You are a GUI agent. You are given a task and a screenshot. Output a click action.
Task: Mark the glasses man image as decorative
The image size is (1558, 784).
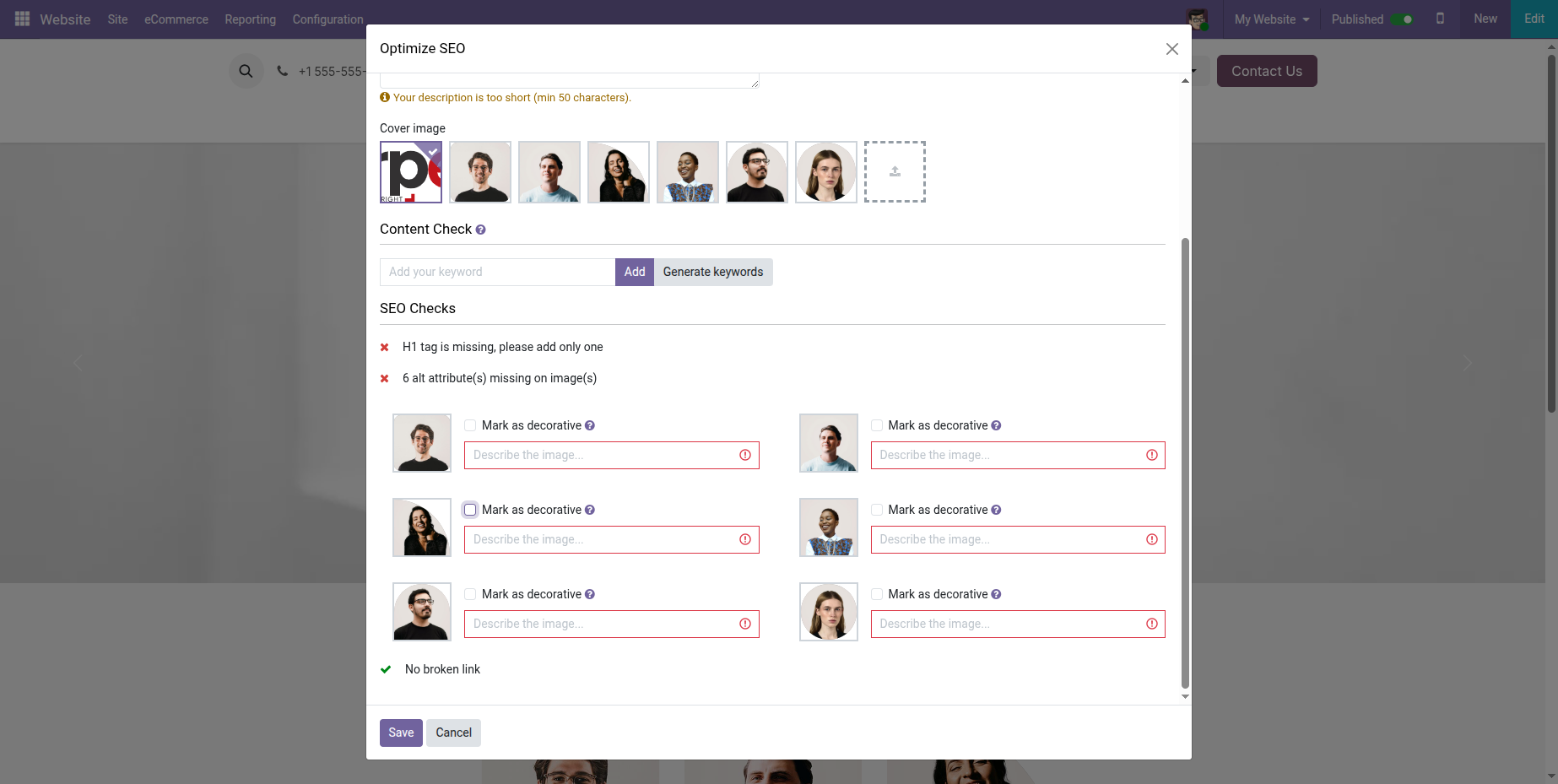tap(470, 594)
